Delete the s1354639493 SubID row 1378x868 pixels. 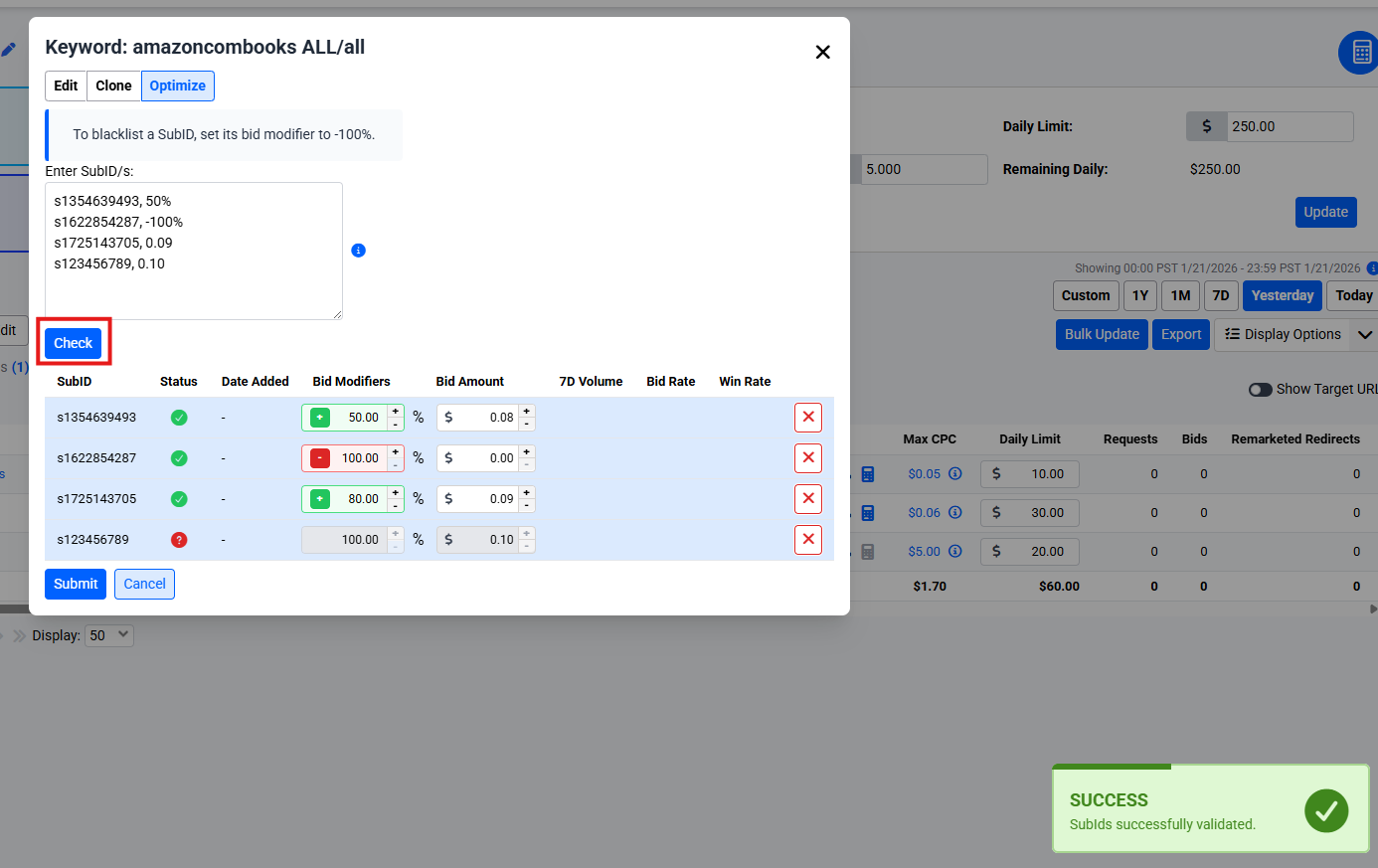pyautogui.click(x=807, y=418)
